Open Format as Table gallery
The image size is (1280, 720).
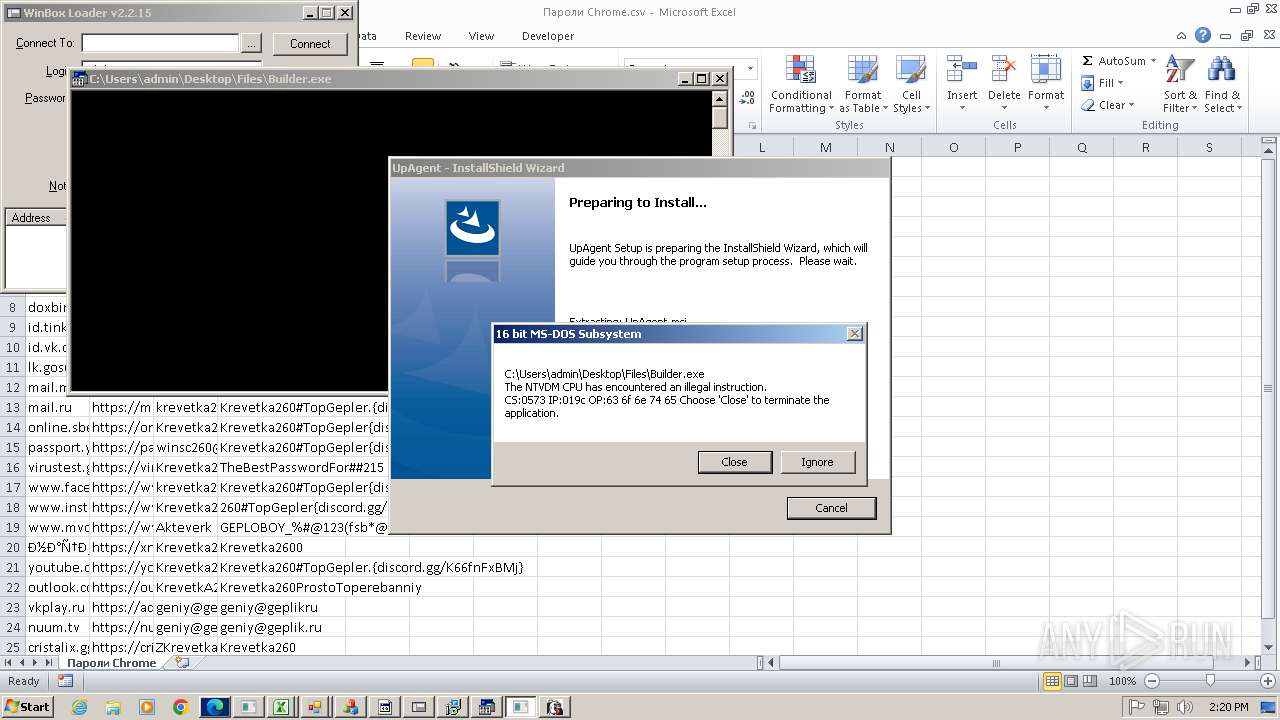(x=863, y=84)
